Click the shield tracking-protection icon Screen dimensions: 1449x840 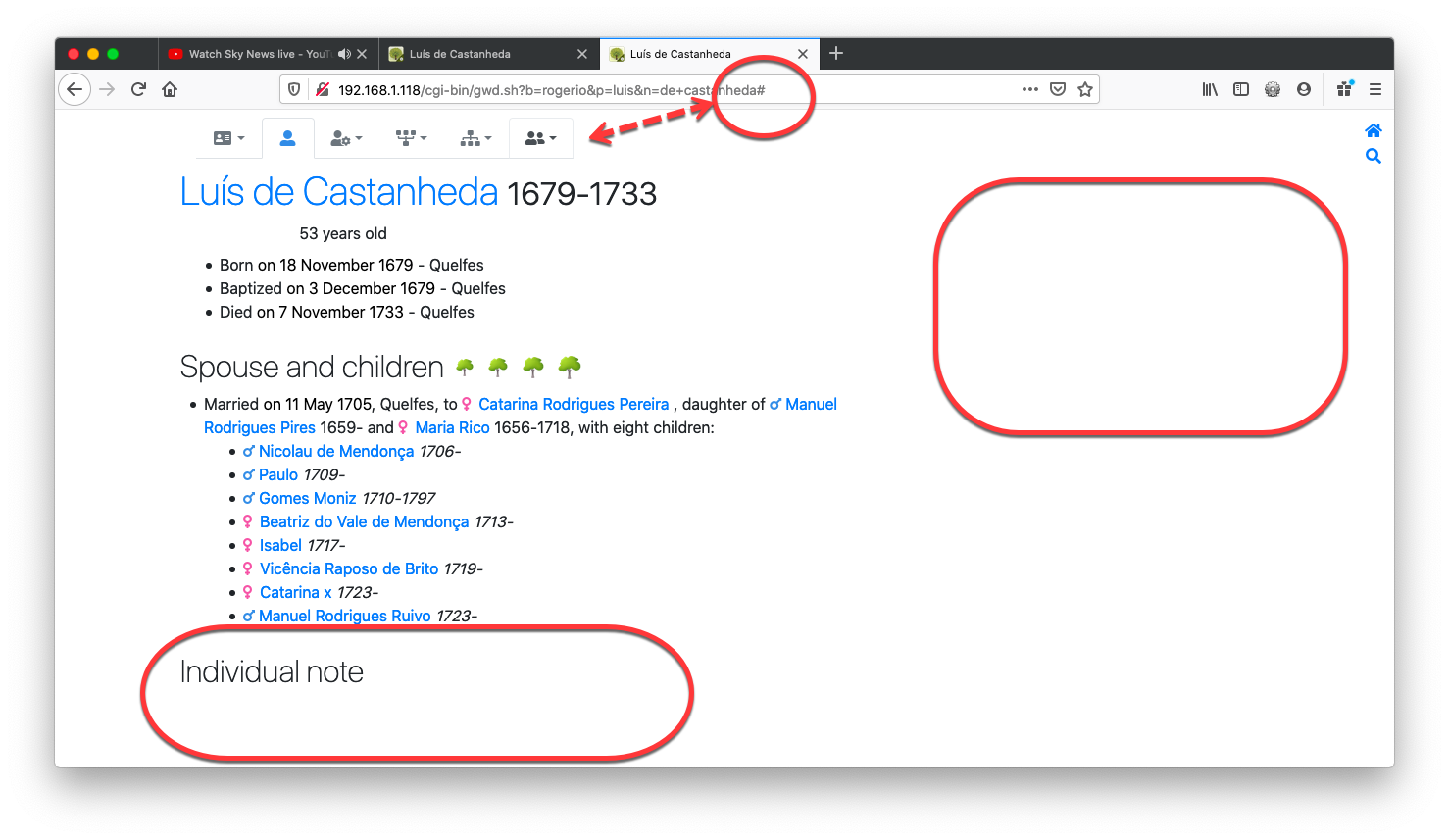293,88
